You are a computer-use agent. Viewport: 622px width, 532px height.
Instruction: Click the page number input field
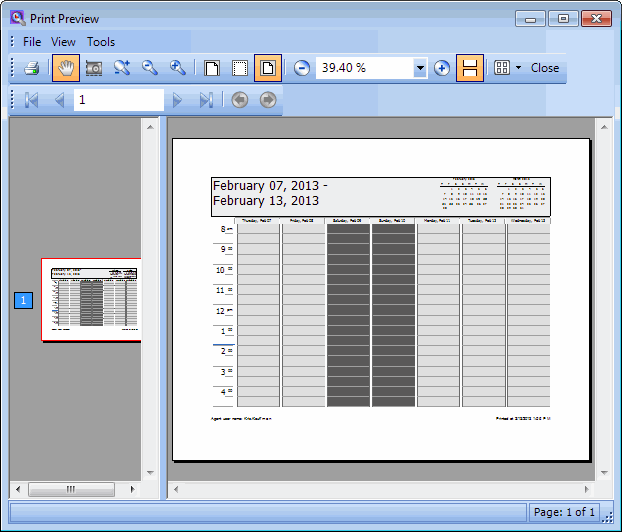click(x=118, y=100)
